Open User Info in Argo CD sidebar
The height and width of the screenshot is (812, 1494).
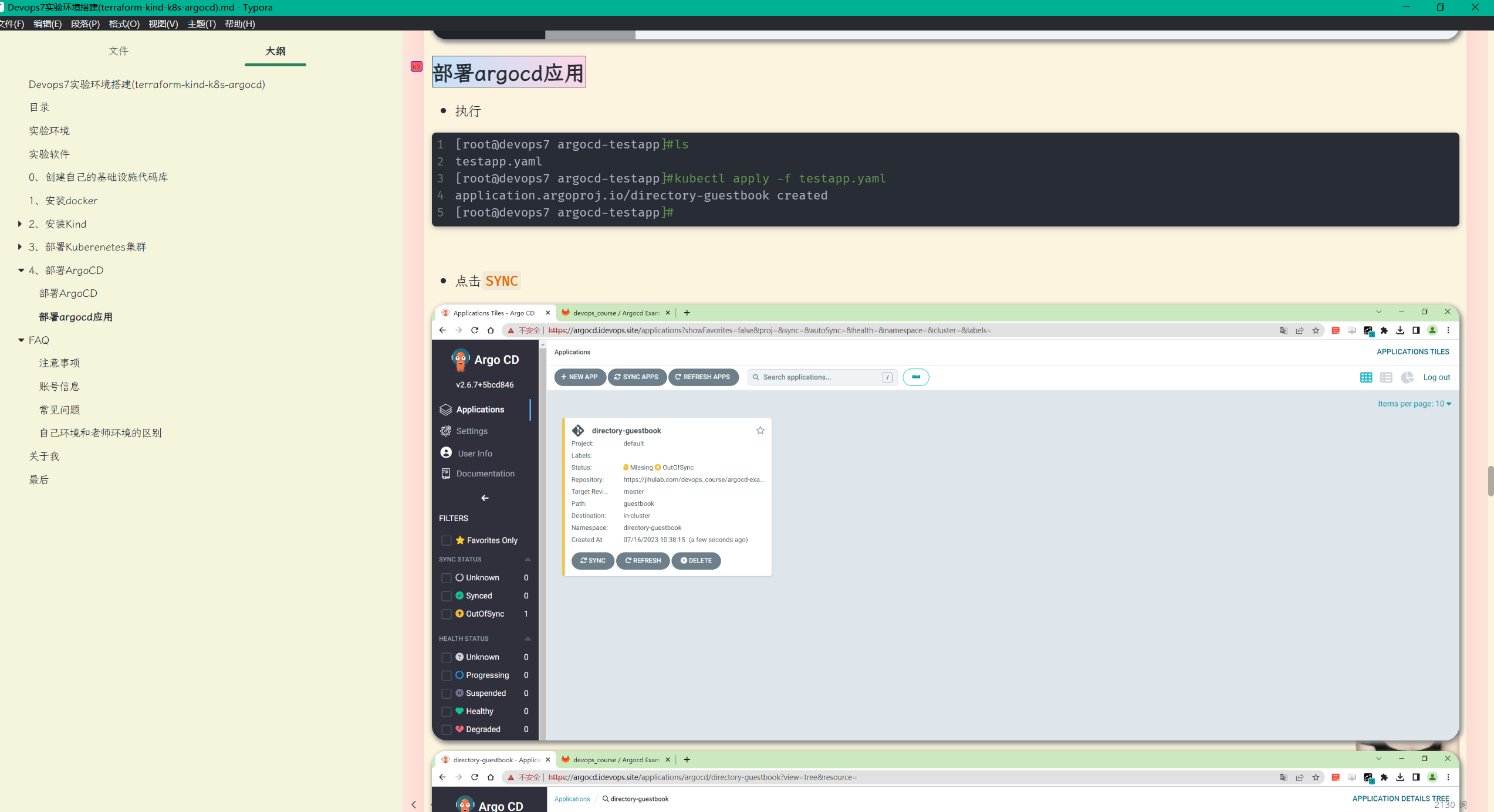click(475, 454)
